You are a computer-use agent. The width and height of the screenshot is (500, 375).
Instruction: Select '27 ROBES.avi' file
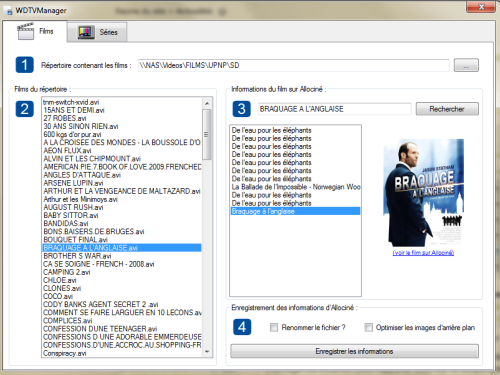pyautogui.click(x=122, y=118)
